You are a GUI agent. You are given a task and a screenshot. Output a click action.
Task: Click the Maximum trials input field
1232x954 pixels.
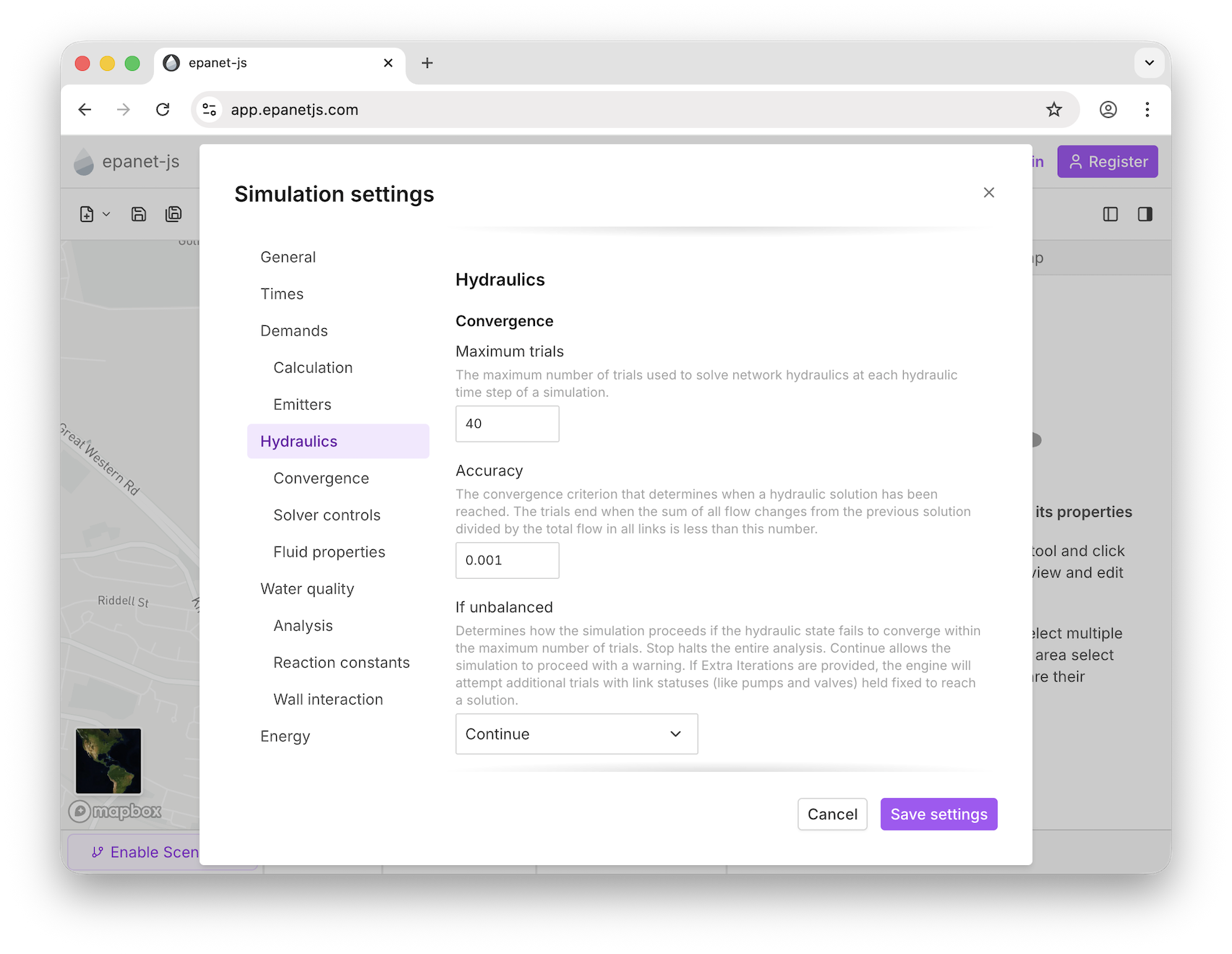507,424
